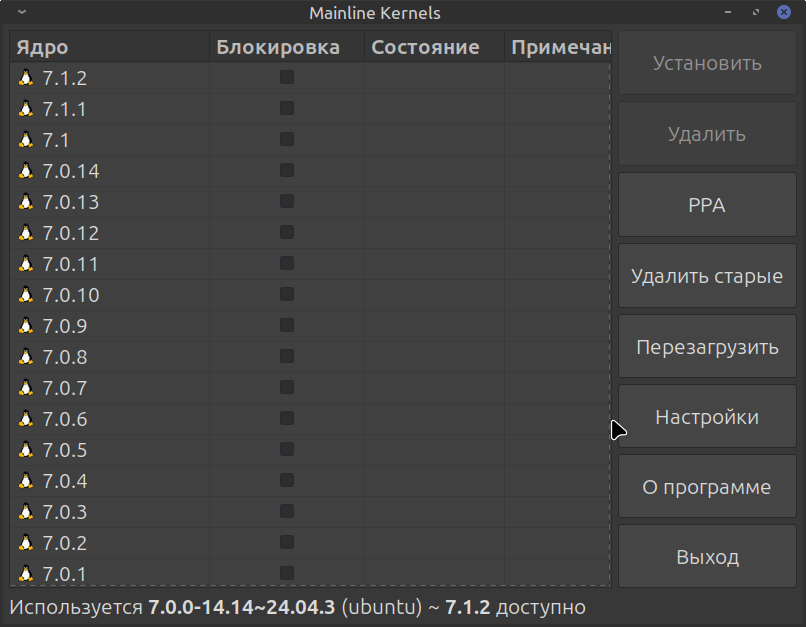
Task: Lock kernel 7.1.2 with its checkbox
Action: coord(287,77)
